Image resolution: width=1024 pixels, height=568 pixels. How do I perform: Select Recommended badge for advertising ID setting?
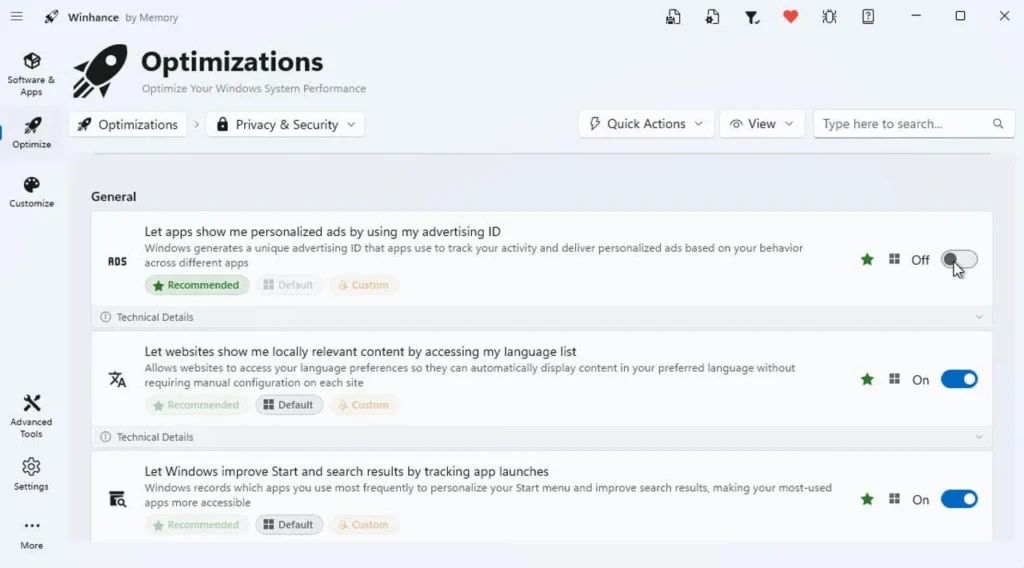pyautogui.click(x=197, y=285)
